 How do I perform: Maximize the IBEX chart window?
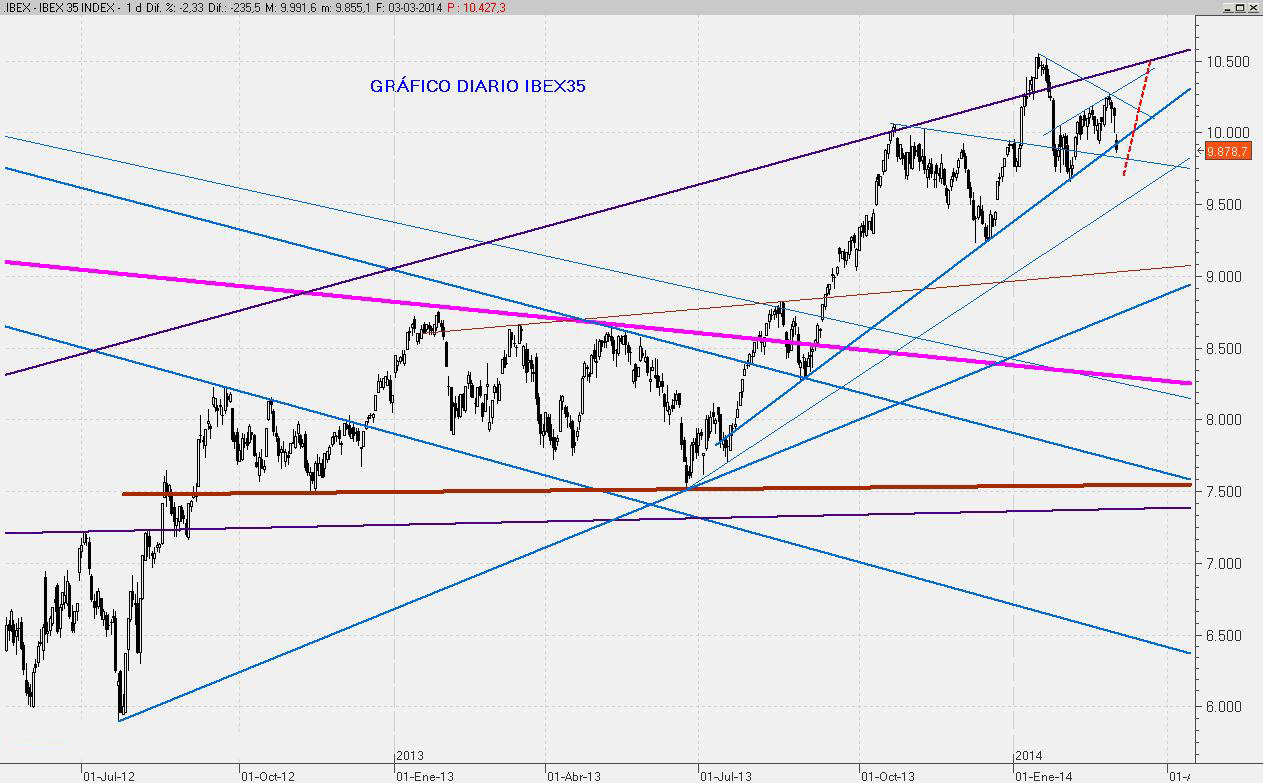1240,7
